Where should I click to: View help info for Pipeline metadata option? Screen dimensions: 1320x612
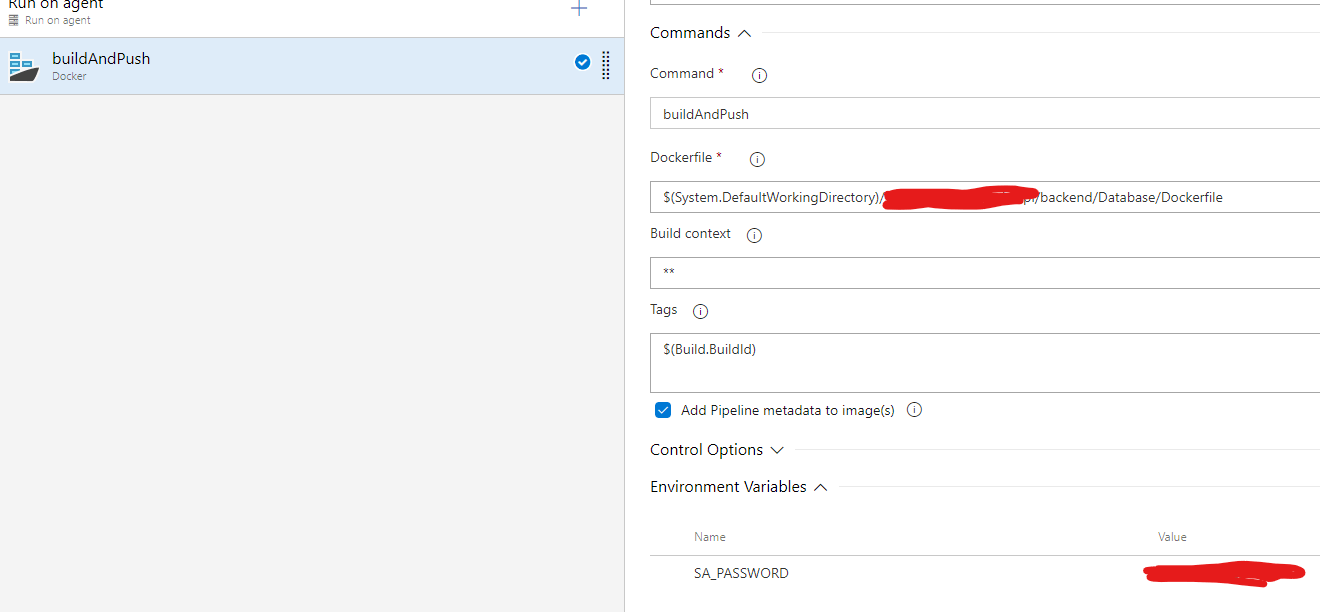tap(913, 409)
